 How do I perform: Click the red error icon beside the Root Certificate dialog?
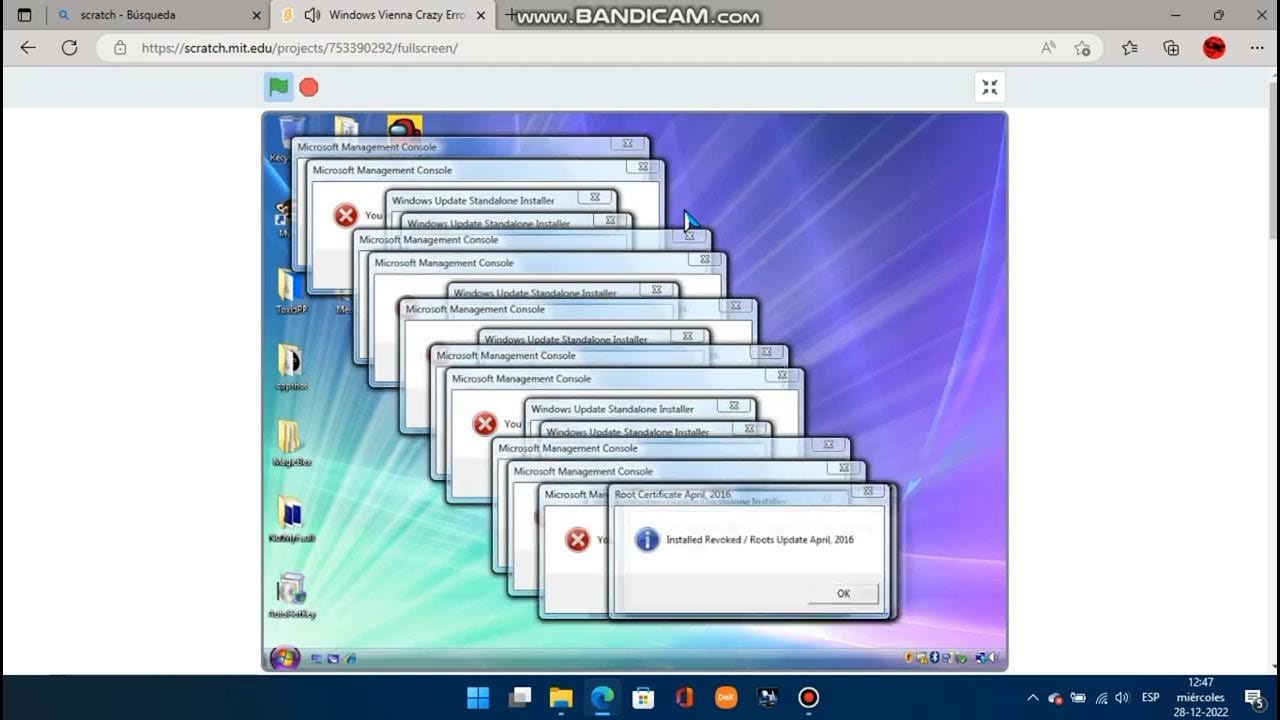[x=577, y=540]
